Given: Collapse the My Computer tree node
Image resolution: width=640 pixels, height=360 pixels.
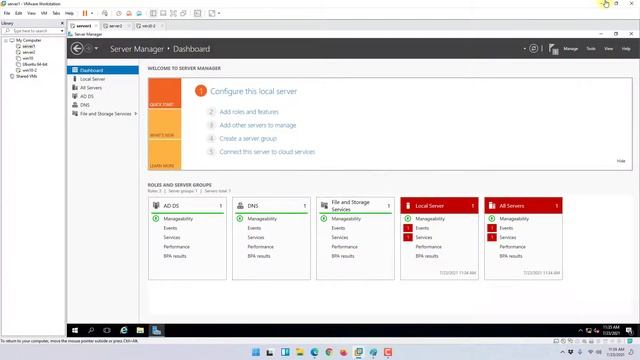Looking at the screenshot, I should click(6, 40).
